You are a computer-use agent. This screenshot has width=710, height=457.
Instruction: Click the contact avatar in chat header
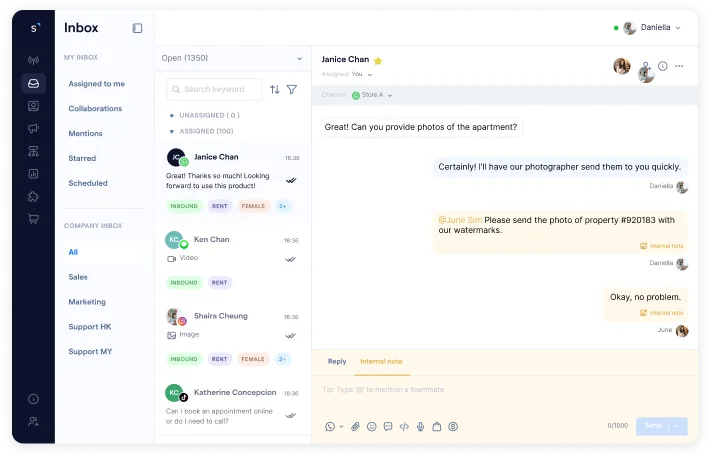pyautogui.click(x=622, y=66)
